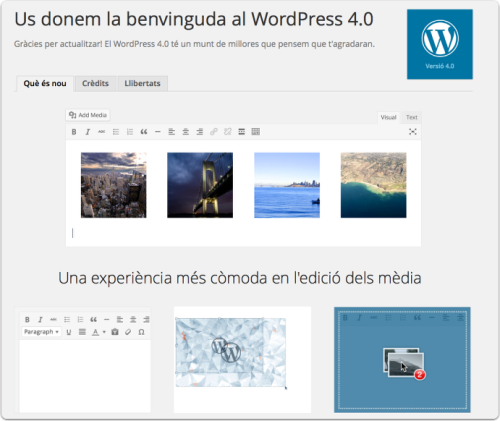This screenshot has width=500, height=421.
Task: Align left in the Add Media editor toolbar
Action: point(172,132)
